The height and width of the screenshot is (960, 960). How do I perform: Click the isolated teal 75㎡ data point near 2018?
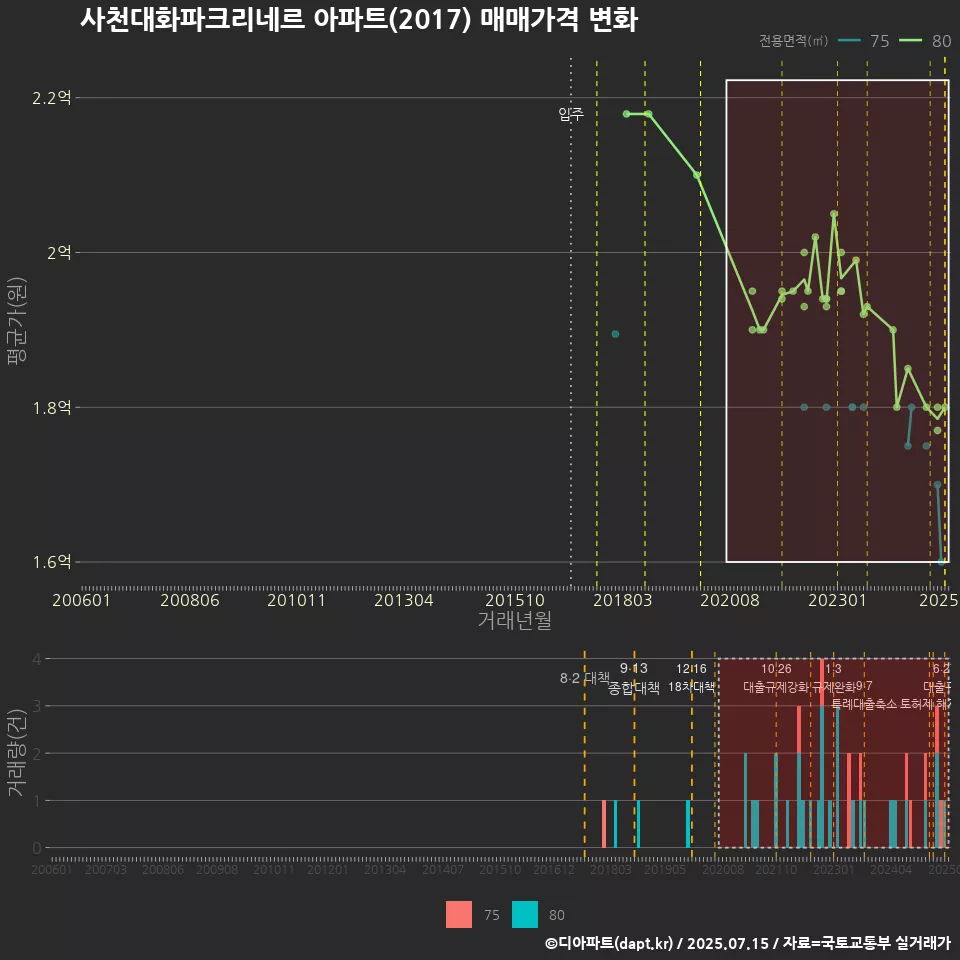click(x=615, y=334)
